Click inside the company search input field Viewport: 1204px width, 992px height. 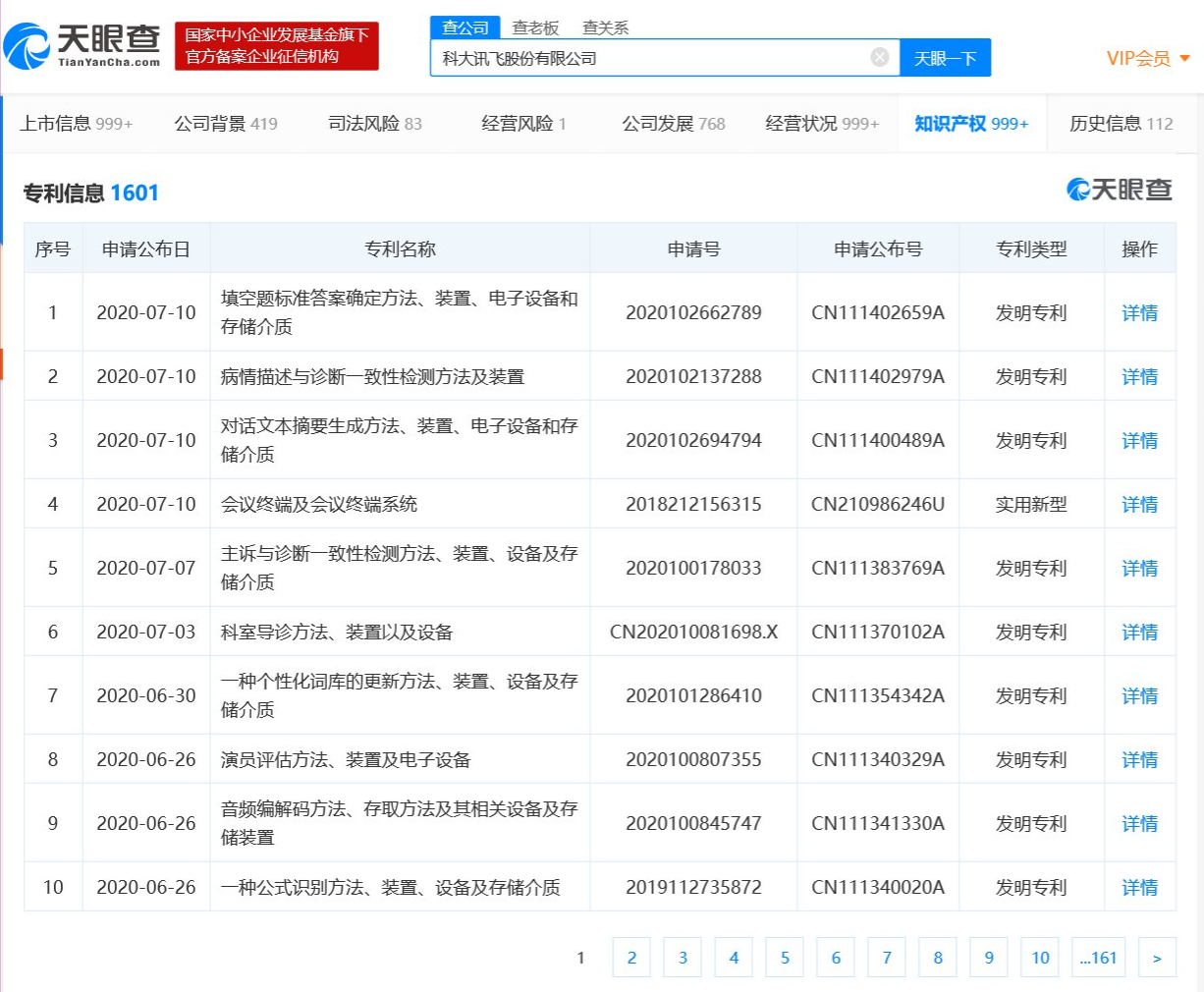click(648, 57)
